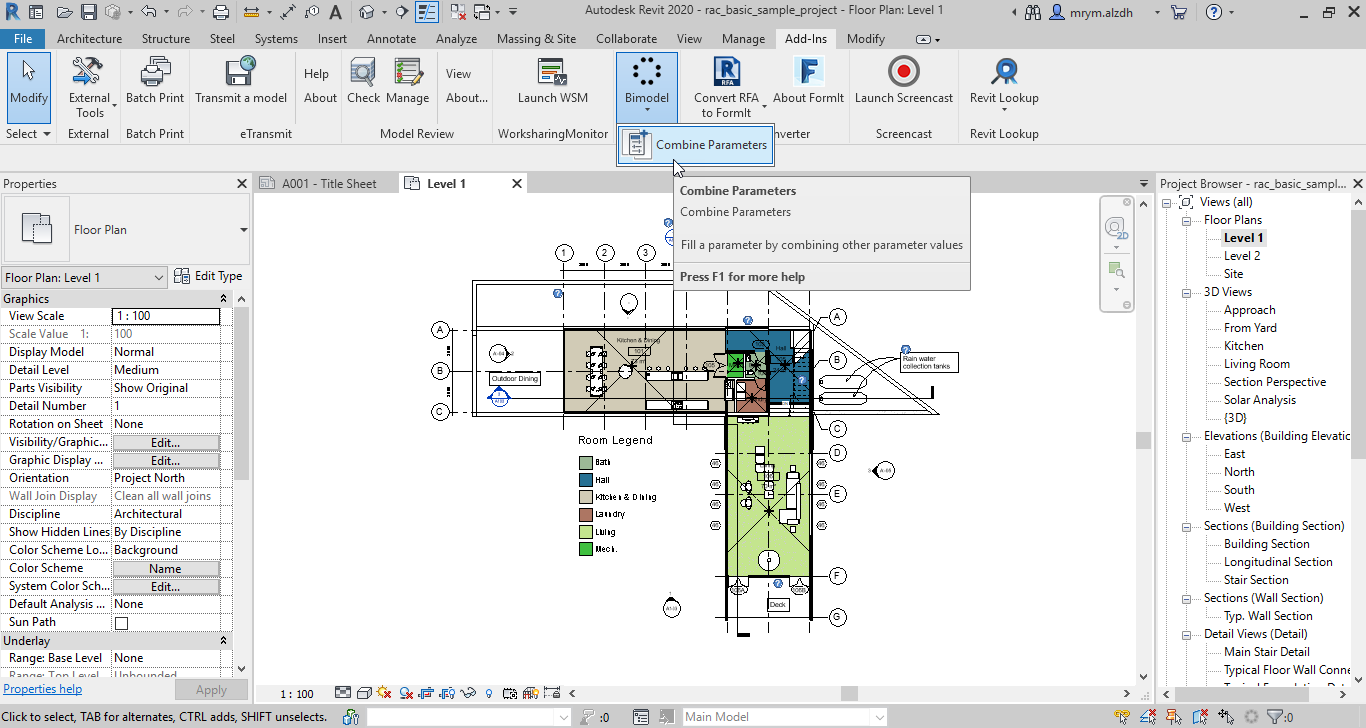Collapse the Floor Plans tree node
This screenshot has width=1366, height=728.
coord(1184,219)
